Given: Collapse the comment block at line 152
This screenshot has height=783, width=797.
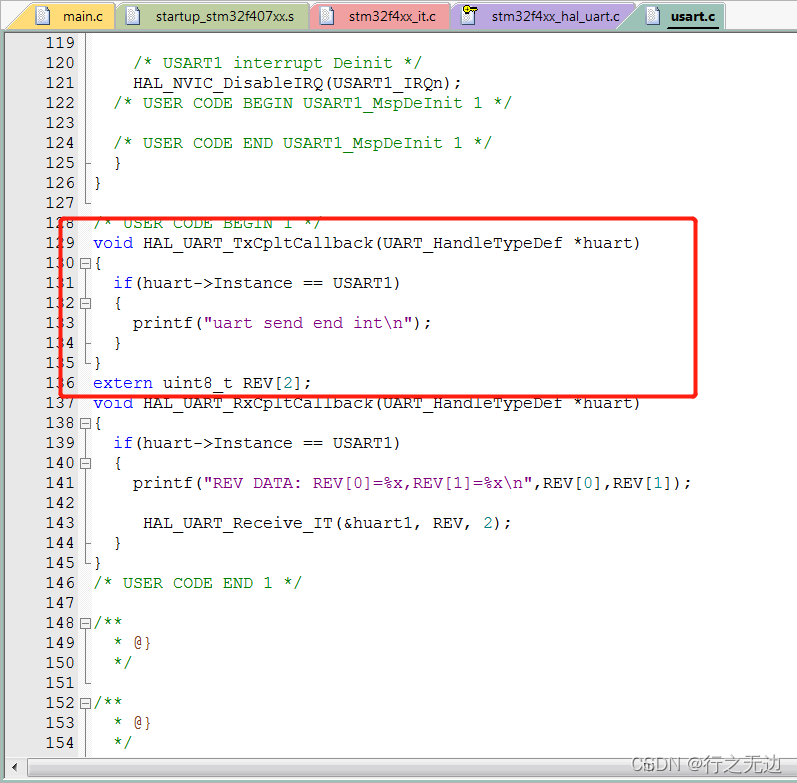Looking at the screenshot, I should click(85, 704).
